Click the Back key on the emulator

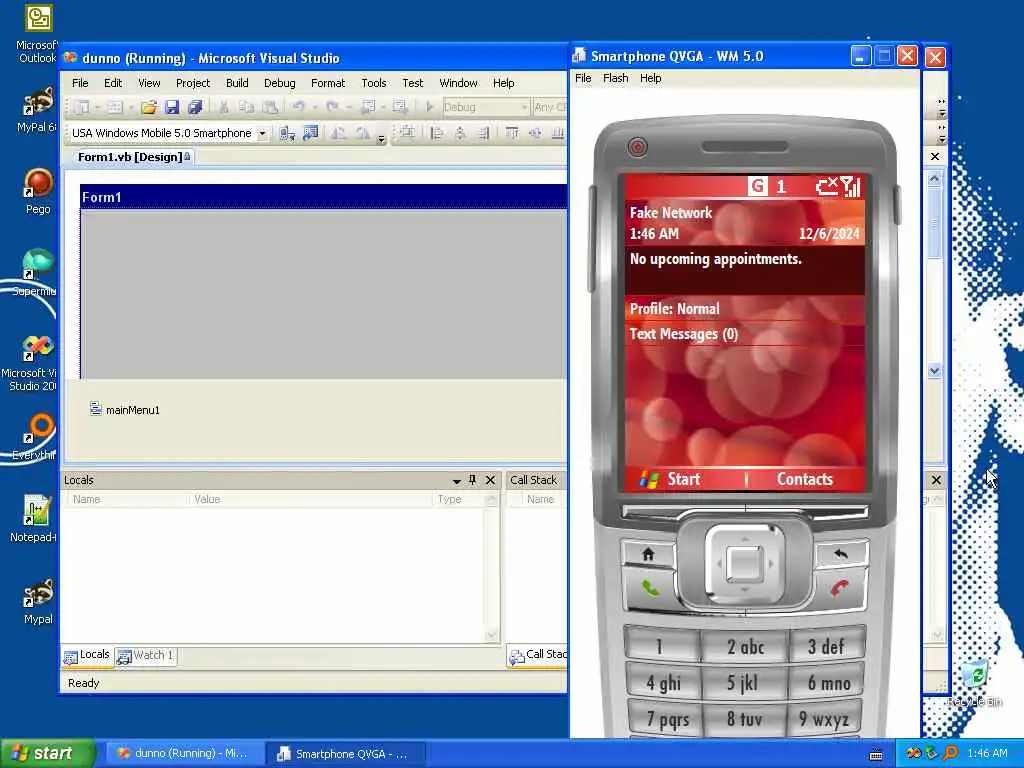click(x=841, y=554)
